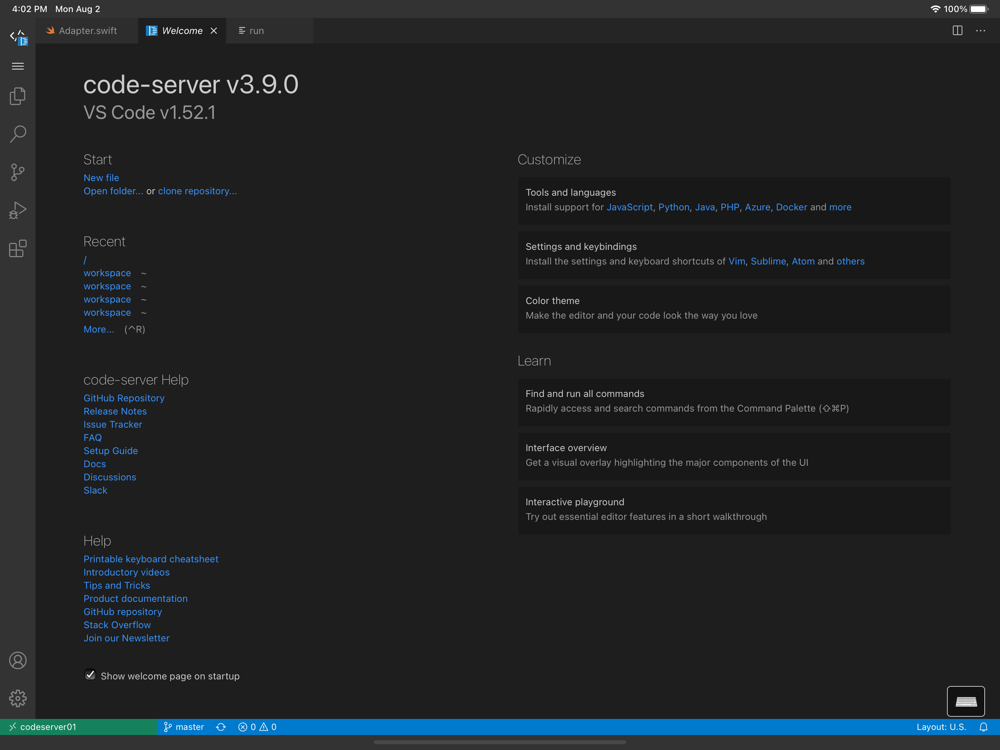The height and width of the screenshot is (750, 1000).
Task: Install Atom keybindings
Action: pyautogui.click(x=803, y=261)
